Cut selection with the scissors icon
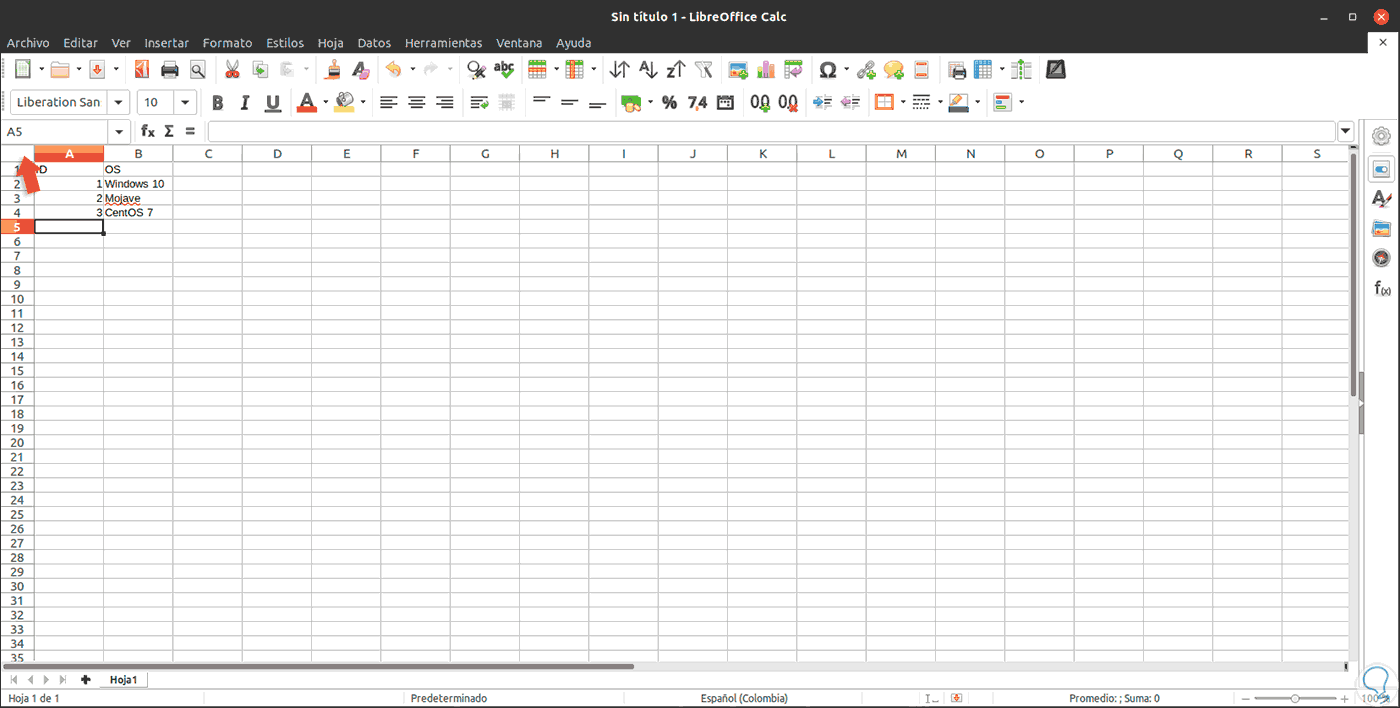The image size is (1400, 708). coord(232,69)
